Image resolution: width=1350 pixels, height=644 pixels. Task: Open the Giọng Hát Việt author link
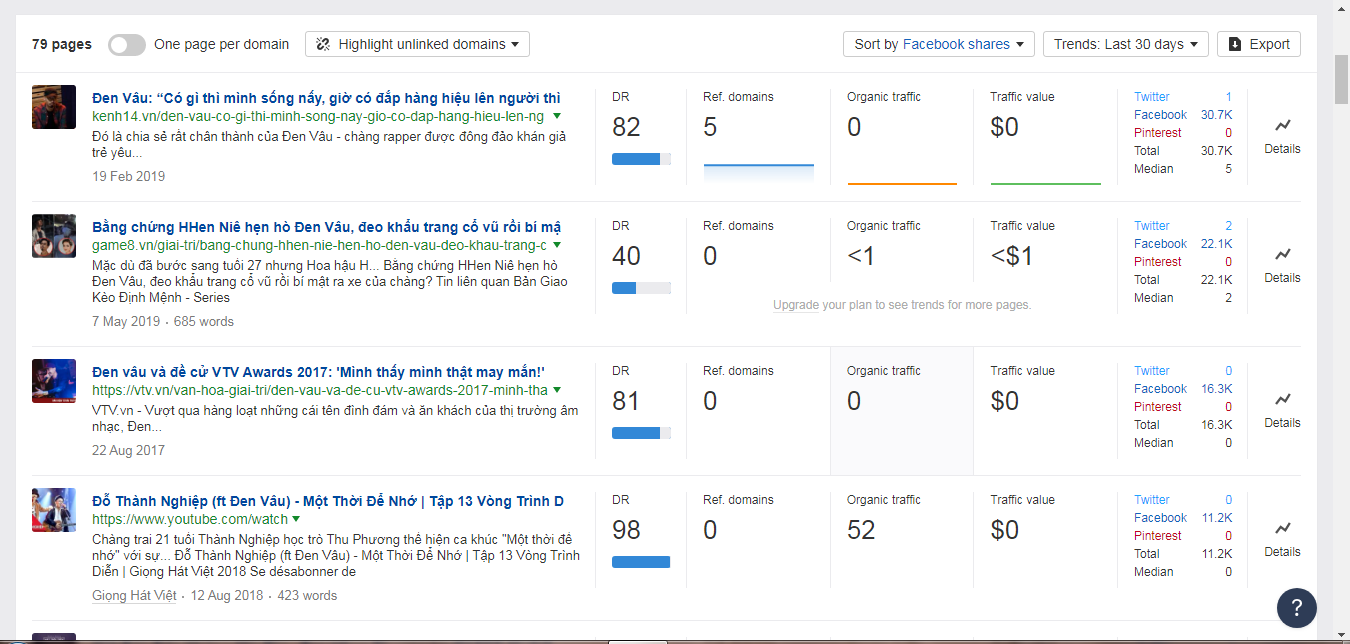(134, 595)
